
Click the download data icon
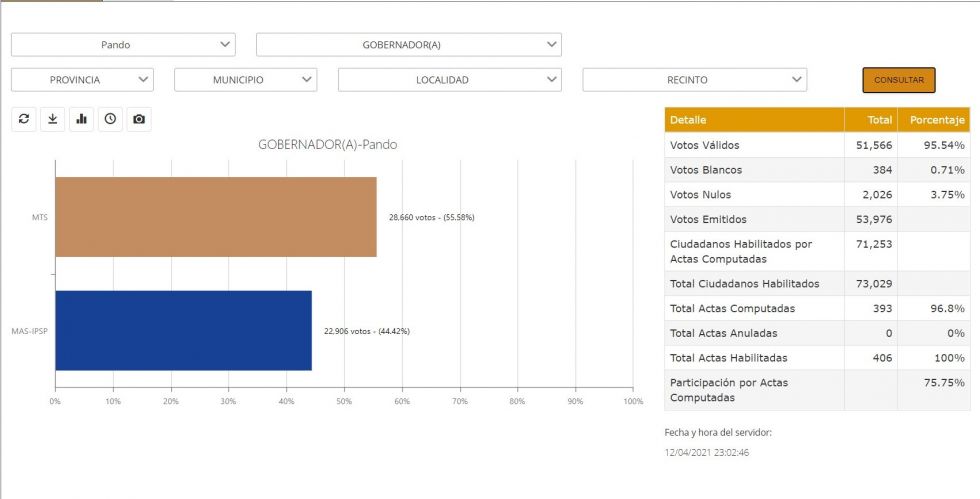52,119
